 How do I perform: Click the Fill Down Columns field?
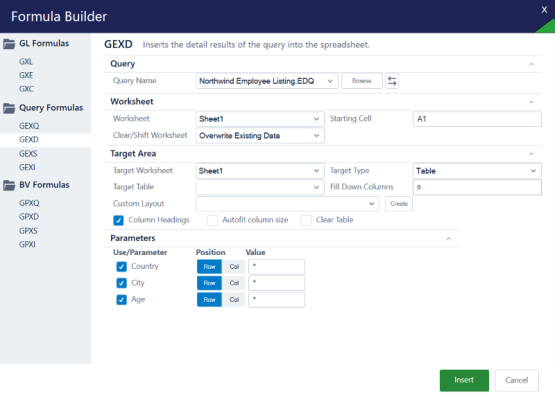pyautogui.click(x=477, y=187)
